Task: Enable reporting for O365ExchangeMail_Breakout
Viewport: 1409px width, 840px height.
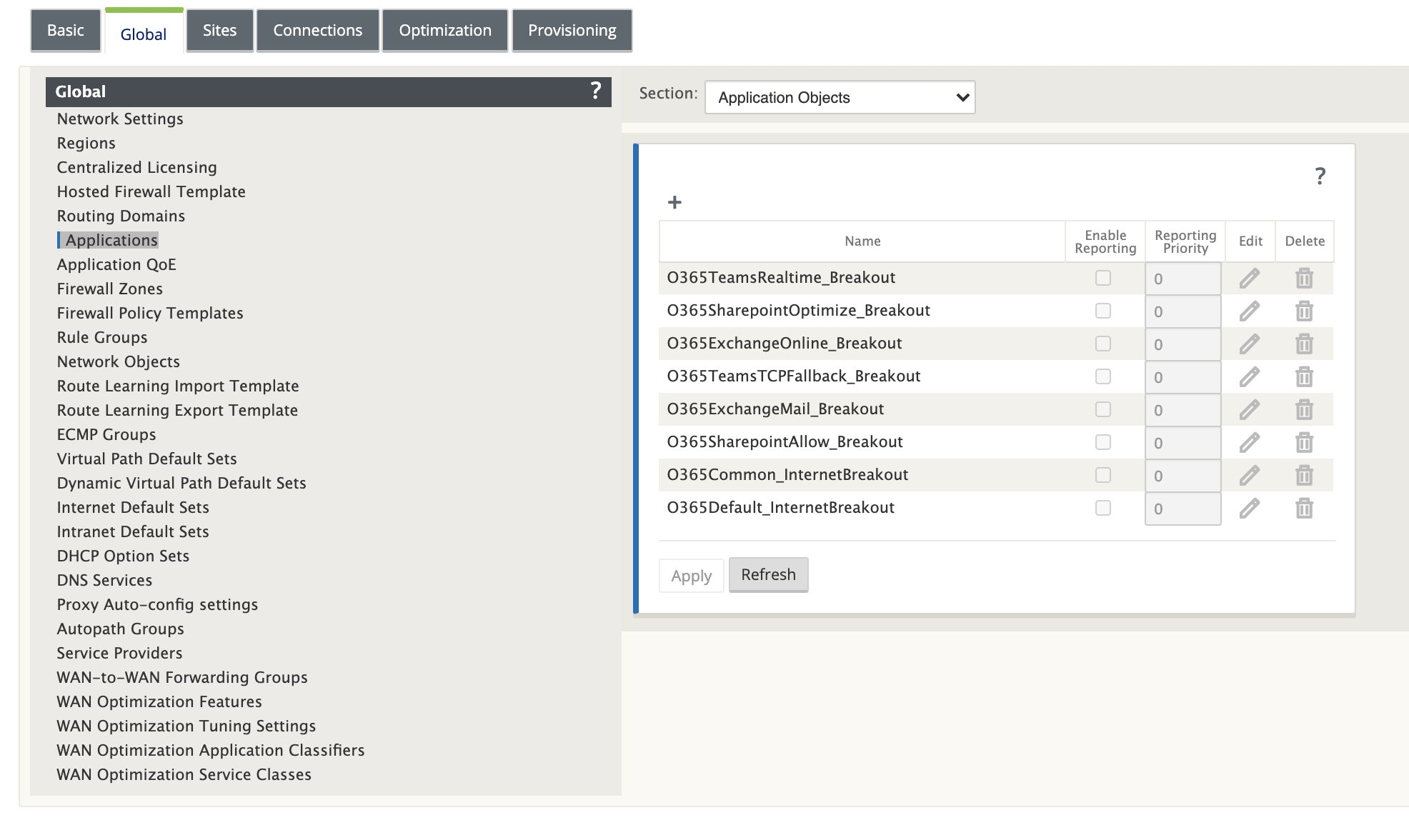Action: (x=1103, y=409)
